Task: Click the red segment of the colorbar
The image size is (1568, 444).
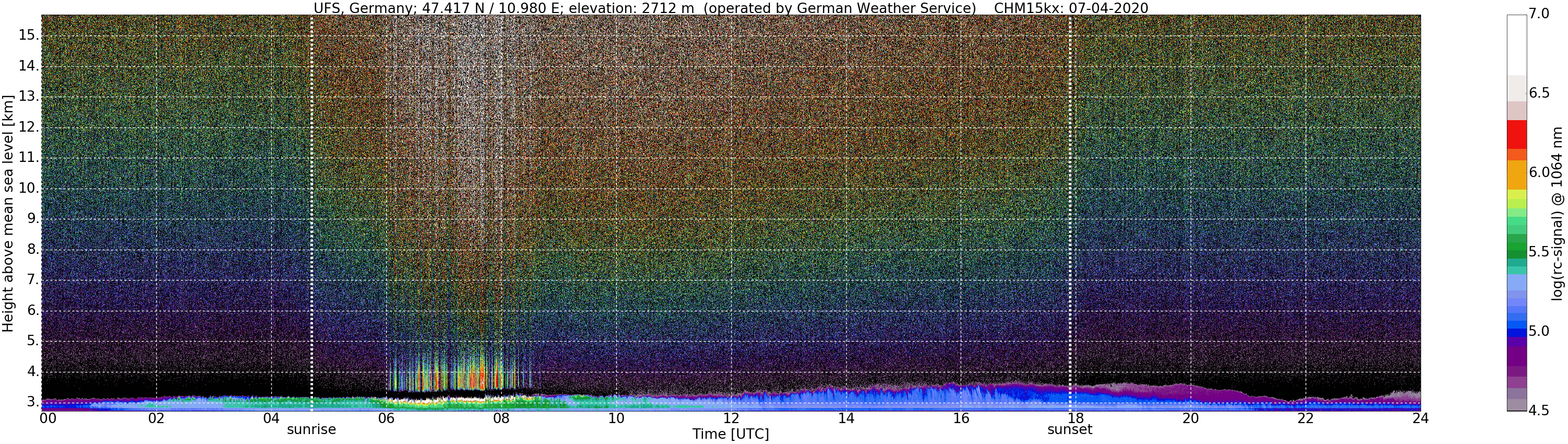Action: click(1516, 134)
